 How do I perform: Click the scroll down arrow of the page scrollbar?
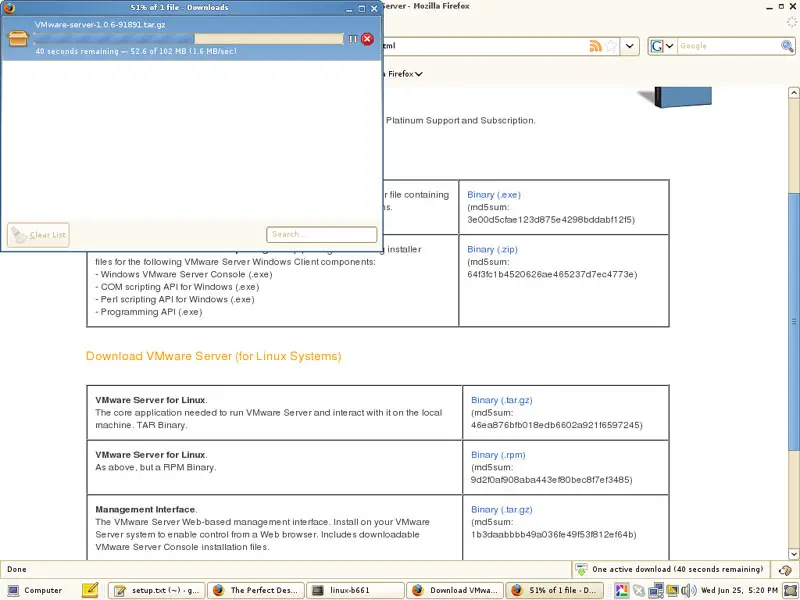click(793, 554)
